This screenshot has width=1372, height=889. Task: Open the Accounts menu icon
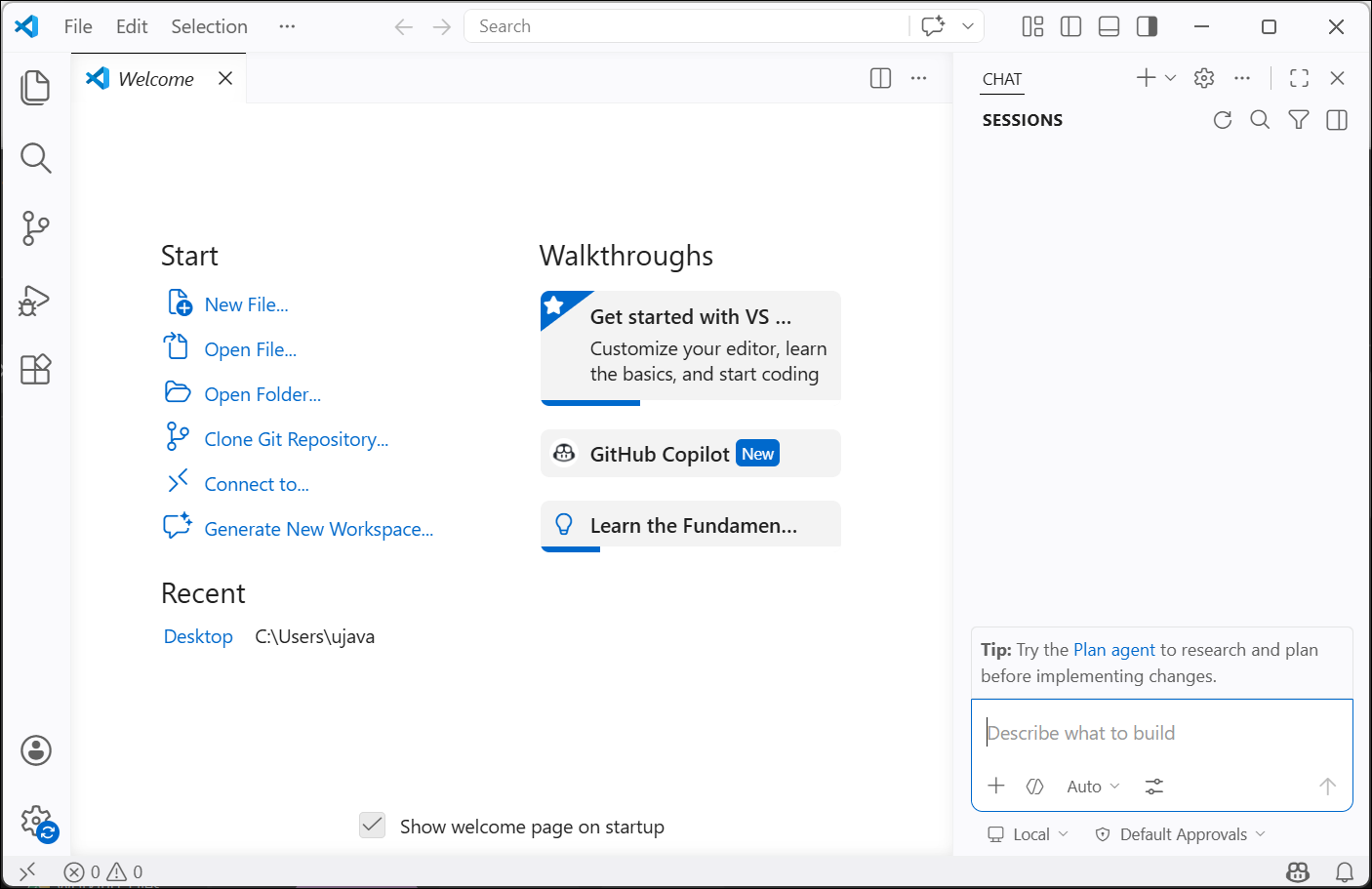coord(36,750)
